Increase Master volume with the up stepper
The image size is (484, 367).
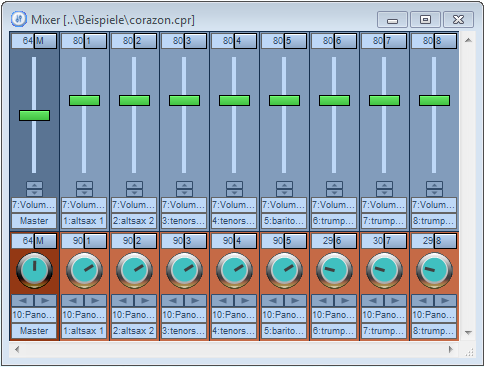[x=34, y=185]
